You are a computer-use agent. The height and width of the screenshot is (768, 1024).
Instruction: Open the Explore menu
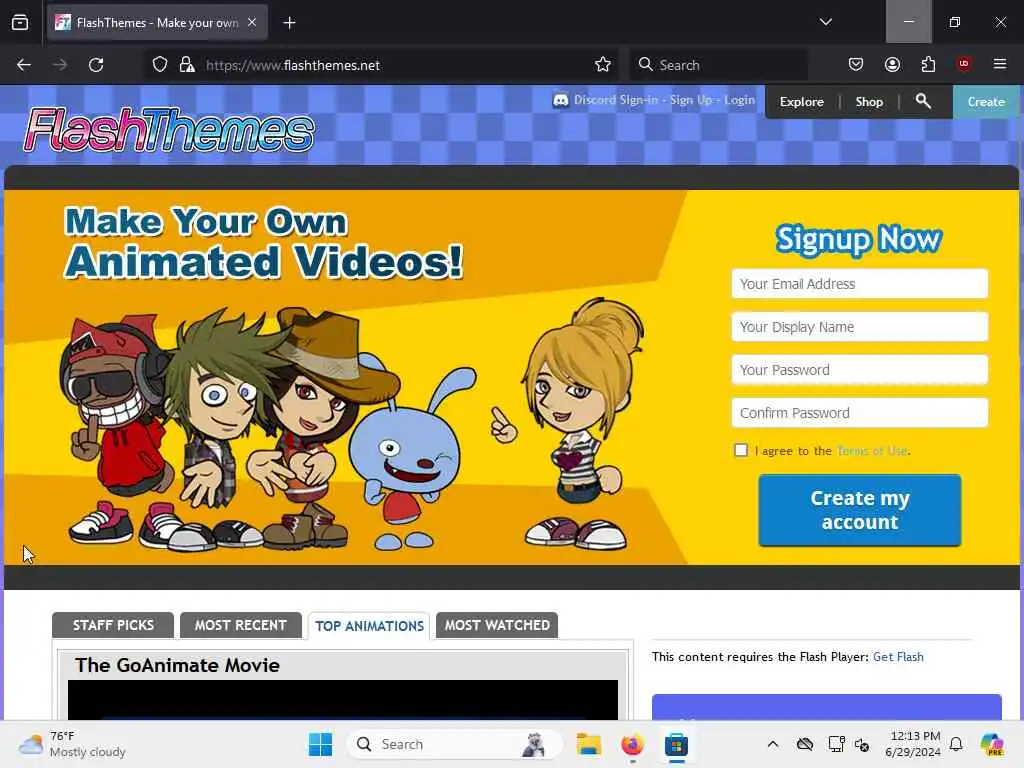tap(801, 102)
